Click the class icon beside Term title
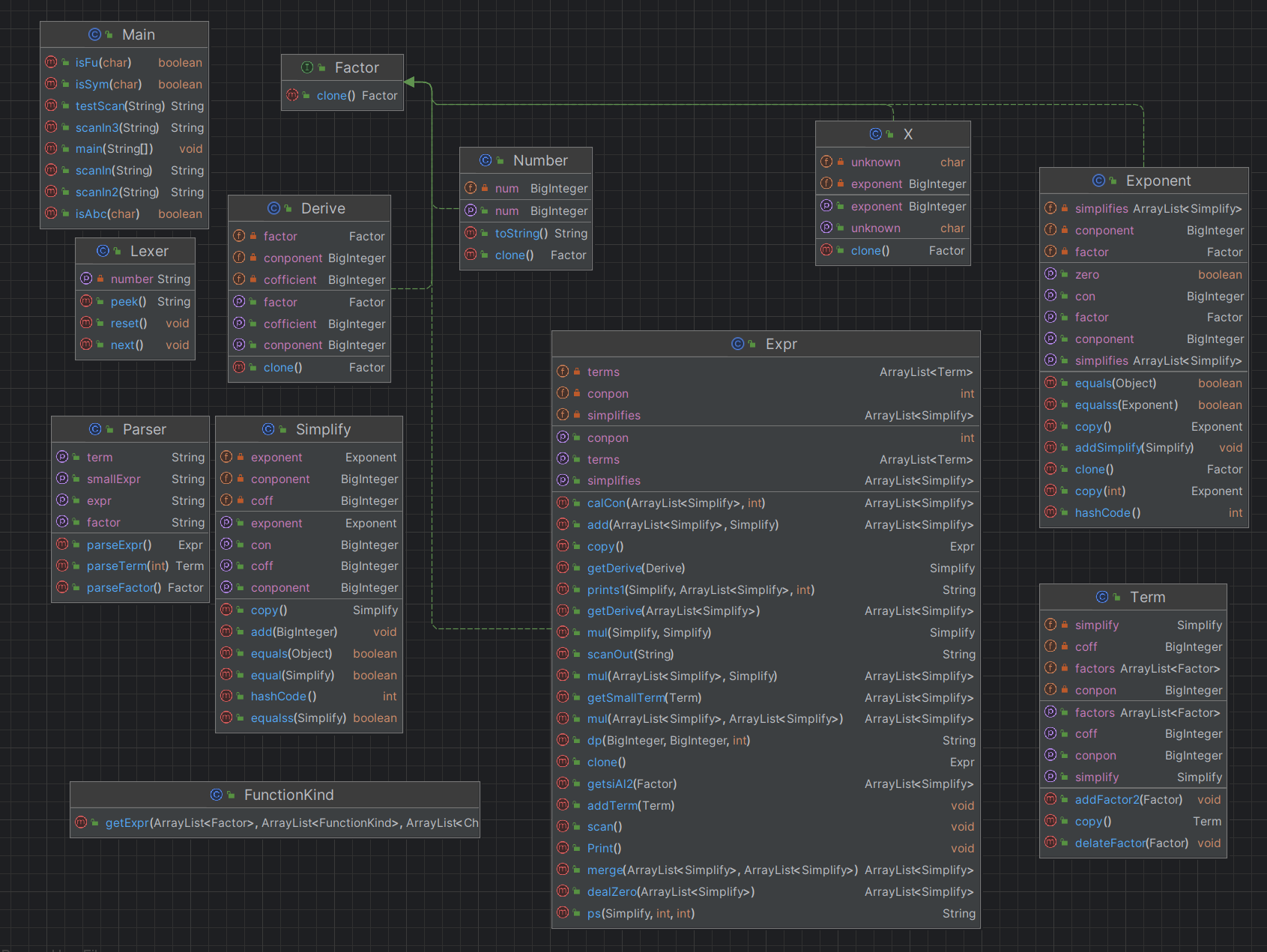Image resolution: width=1267 pixels, height=952 pixels. [1102, 597]
